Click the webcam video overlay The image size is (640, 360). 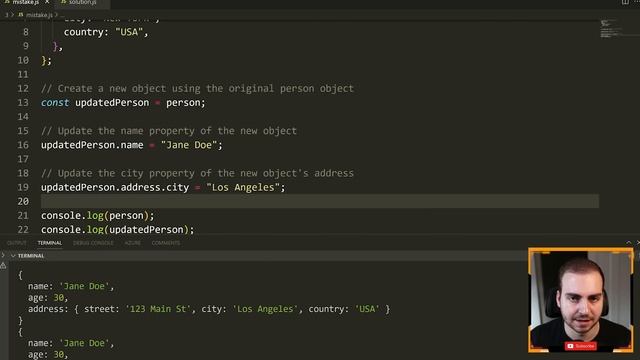pyautogui.click(x=580, y=300)
